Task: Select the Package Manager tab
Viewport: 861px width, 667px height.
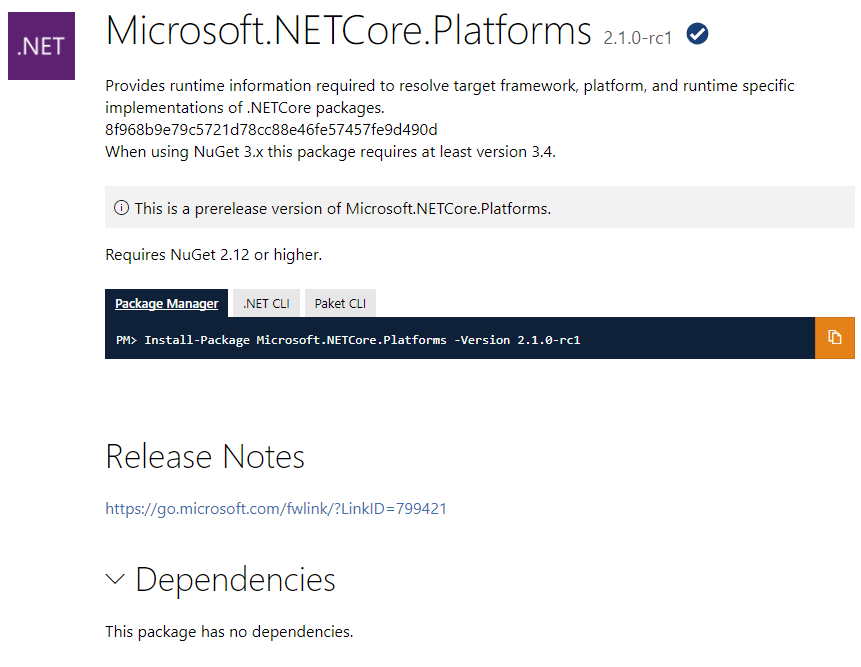Action: (166, 303)
